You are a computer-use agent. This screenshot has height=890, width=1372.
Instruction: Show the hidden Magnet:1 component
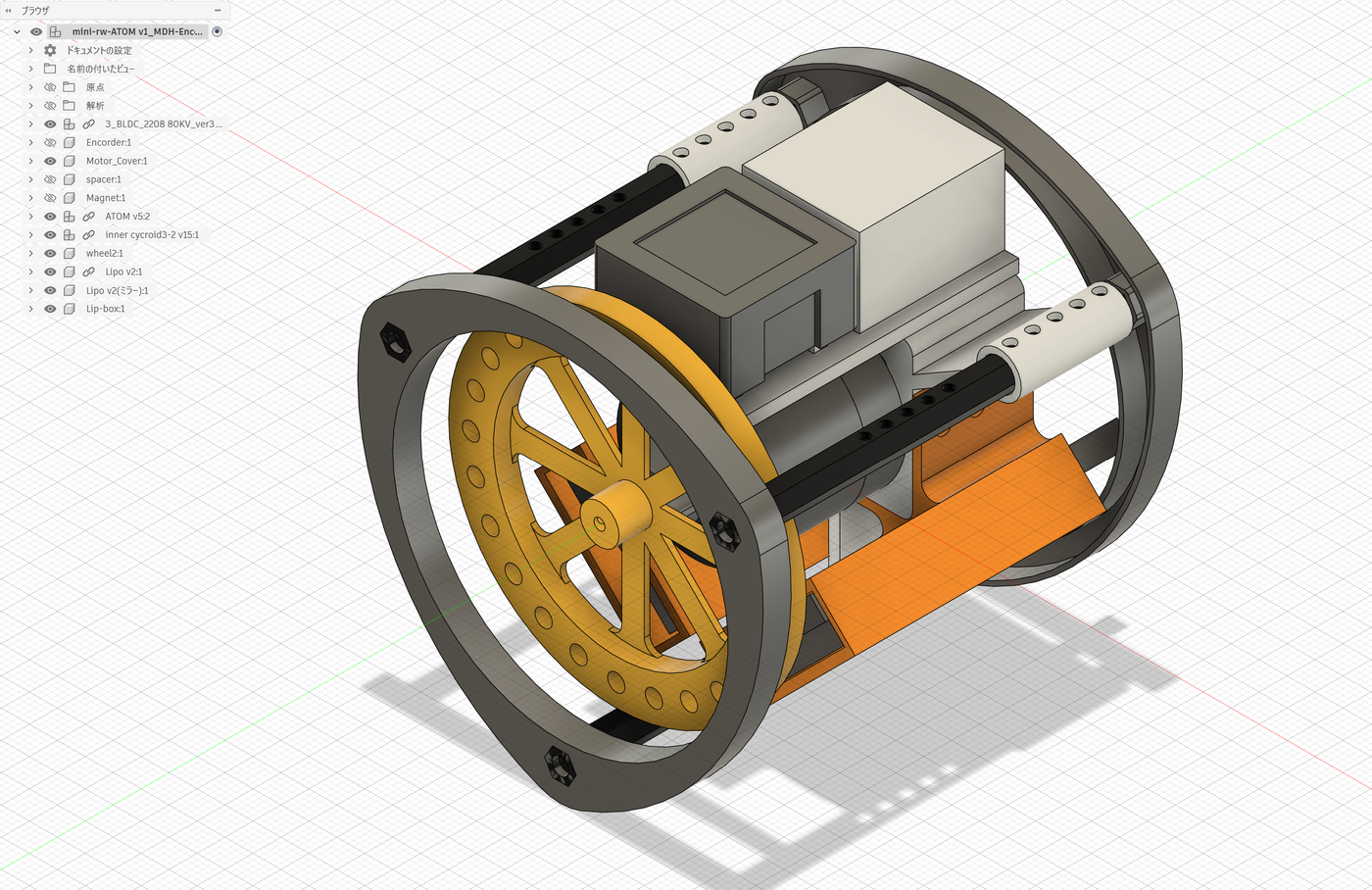(50, 198)
